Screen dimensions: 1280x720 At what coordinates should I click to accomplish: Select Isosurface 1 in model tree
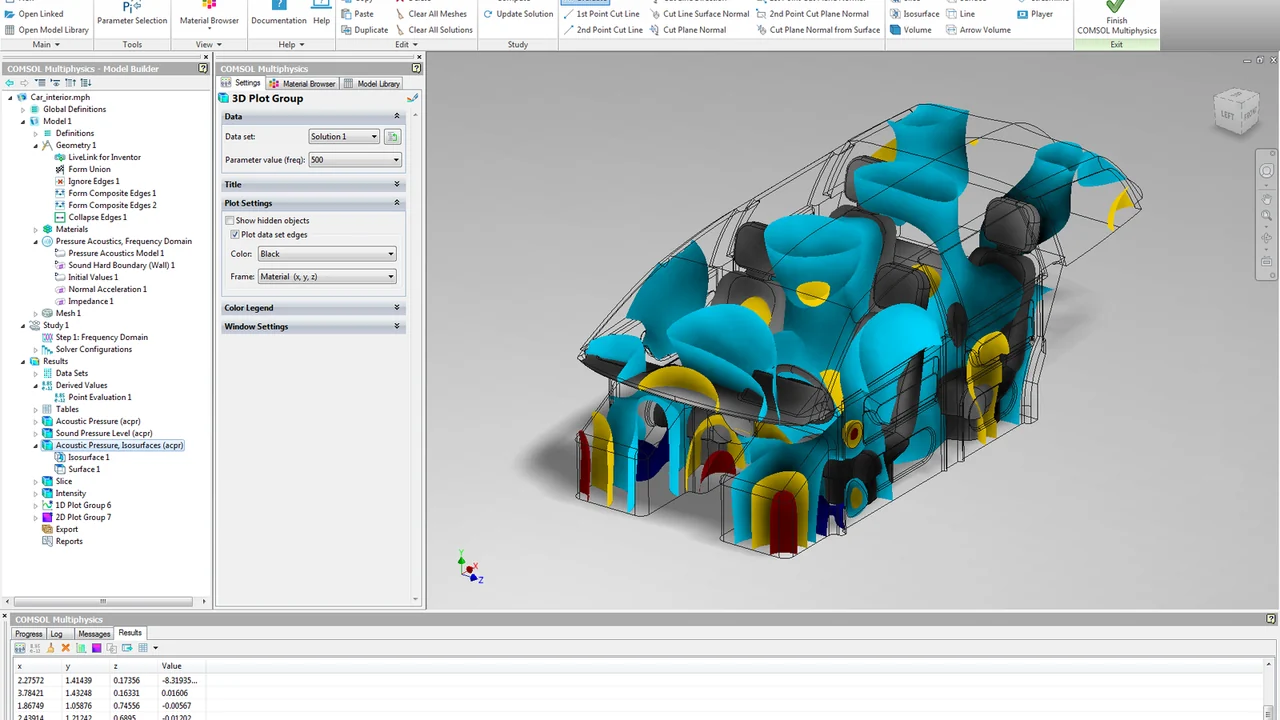pyautogui.click(x=88, y=458)
